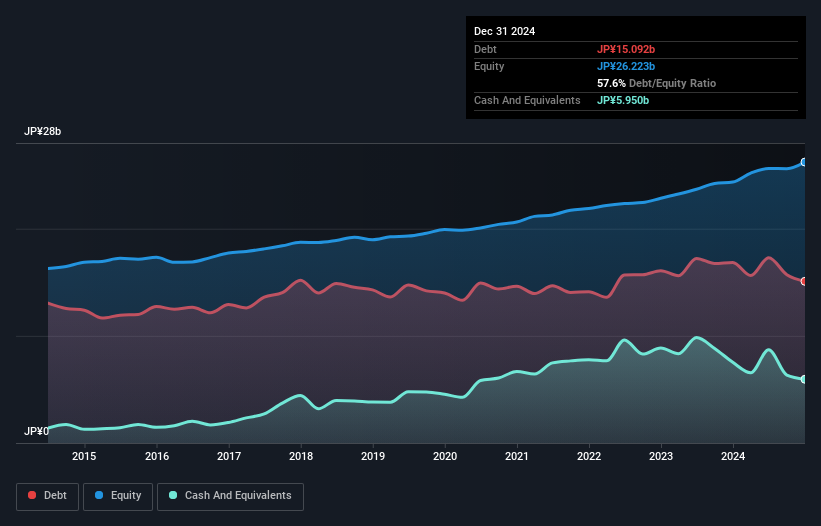Click Cash And Equivalents label in tooltip

click(527, 100)
